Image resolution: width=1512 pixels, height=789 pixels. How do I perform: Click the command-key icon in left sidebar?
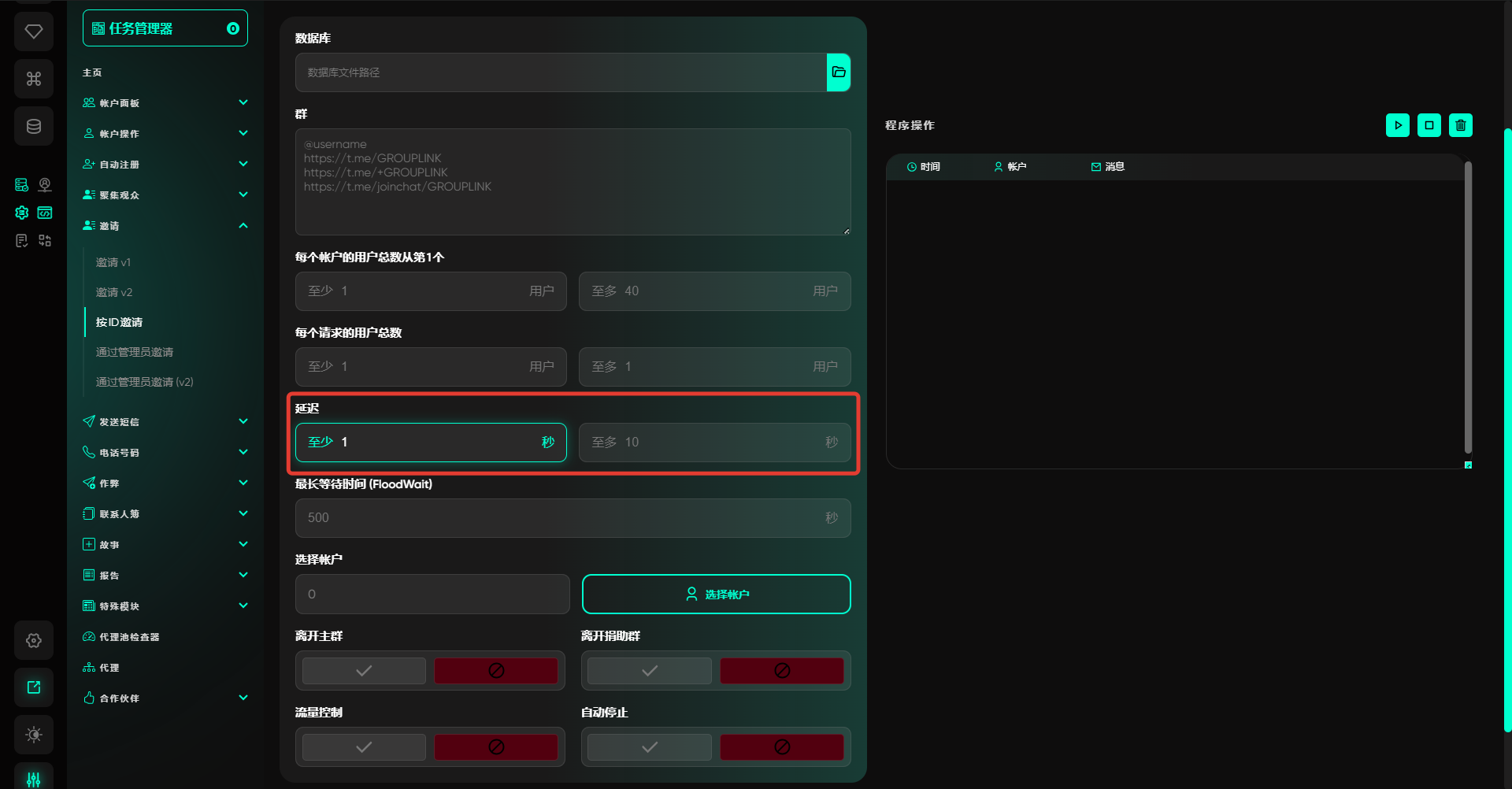coord(34,79)
